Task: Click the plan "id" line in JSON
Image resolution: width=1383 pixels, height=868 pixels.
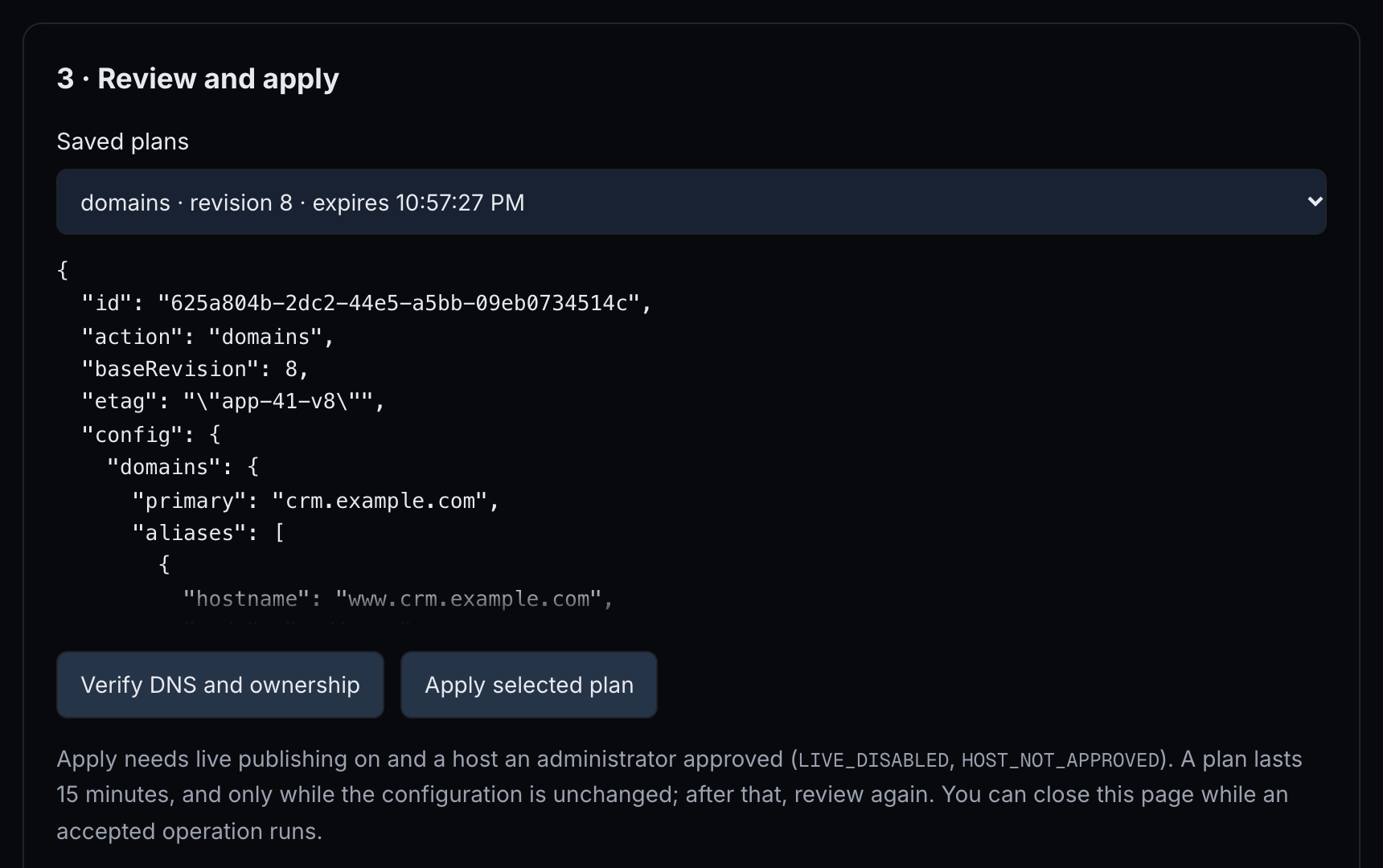Action: [x=367, y=303]
